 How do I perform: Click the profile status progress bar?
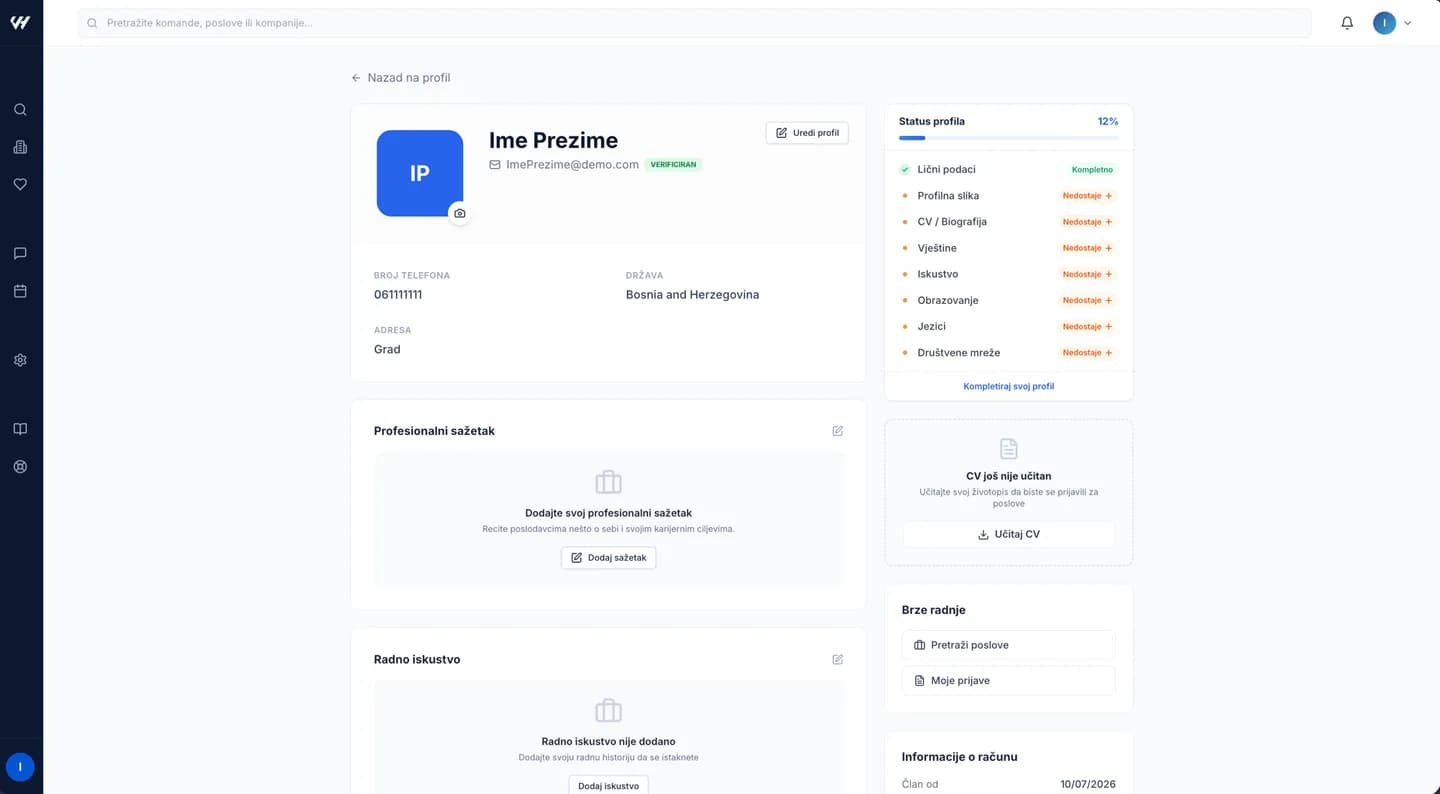(x=1008, y=138)
